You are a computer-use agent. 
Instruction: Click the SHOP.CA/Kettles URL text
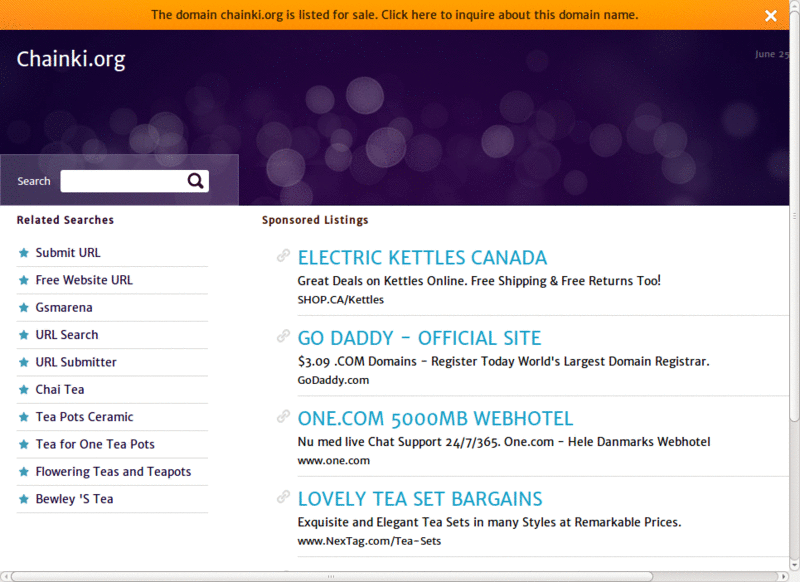tap(341, 300)
